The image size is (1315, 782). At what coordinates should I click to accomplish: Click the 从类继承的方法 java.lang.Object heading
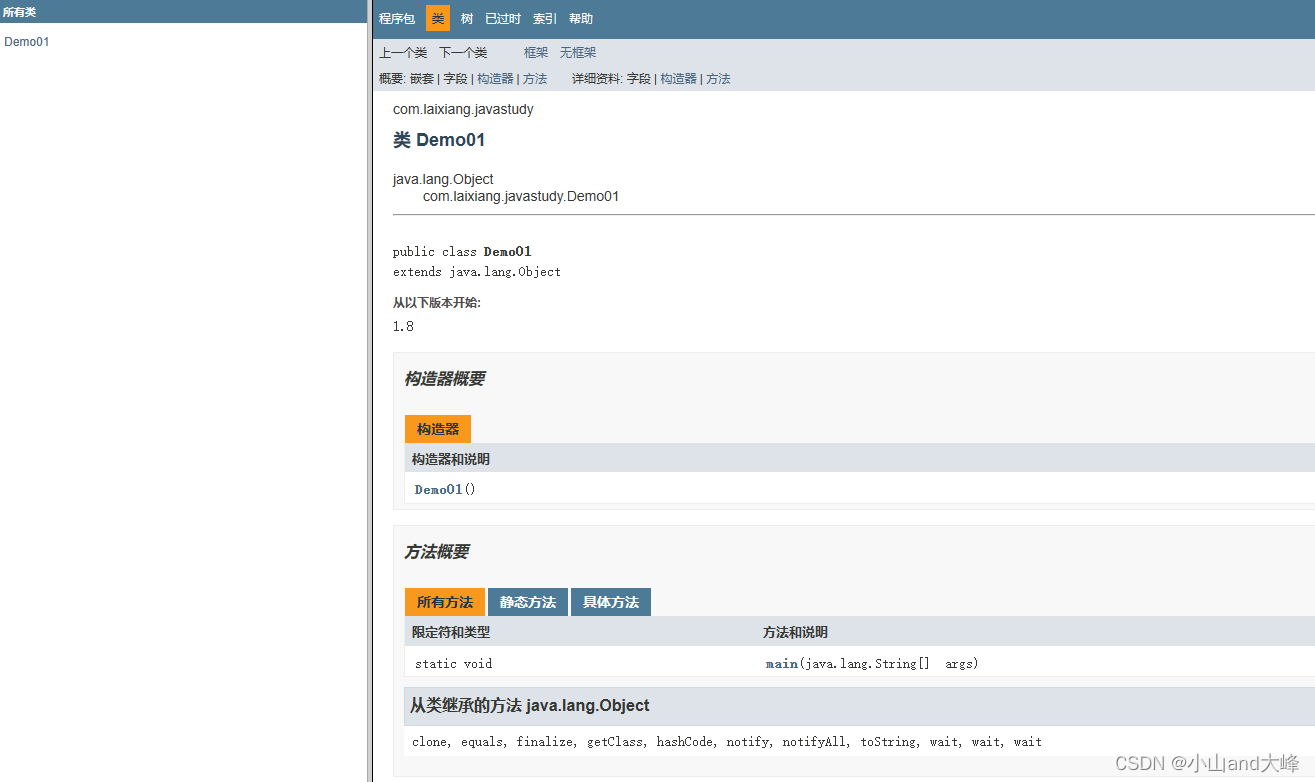530,706
